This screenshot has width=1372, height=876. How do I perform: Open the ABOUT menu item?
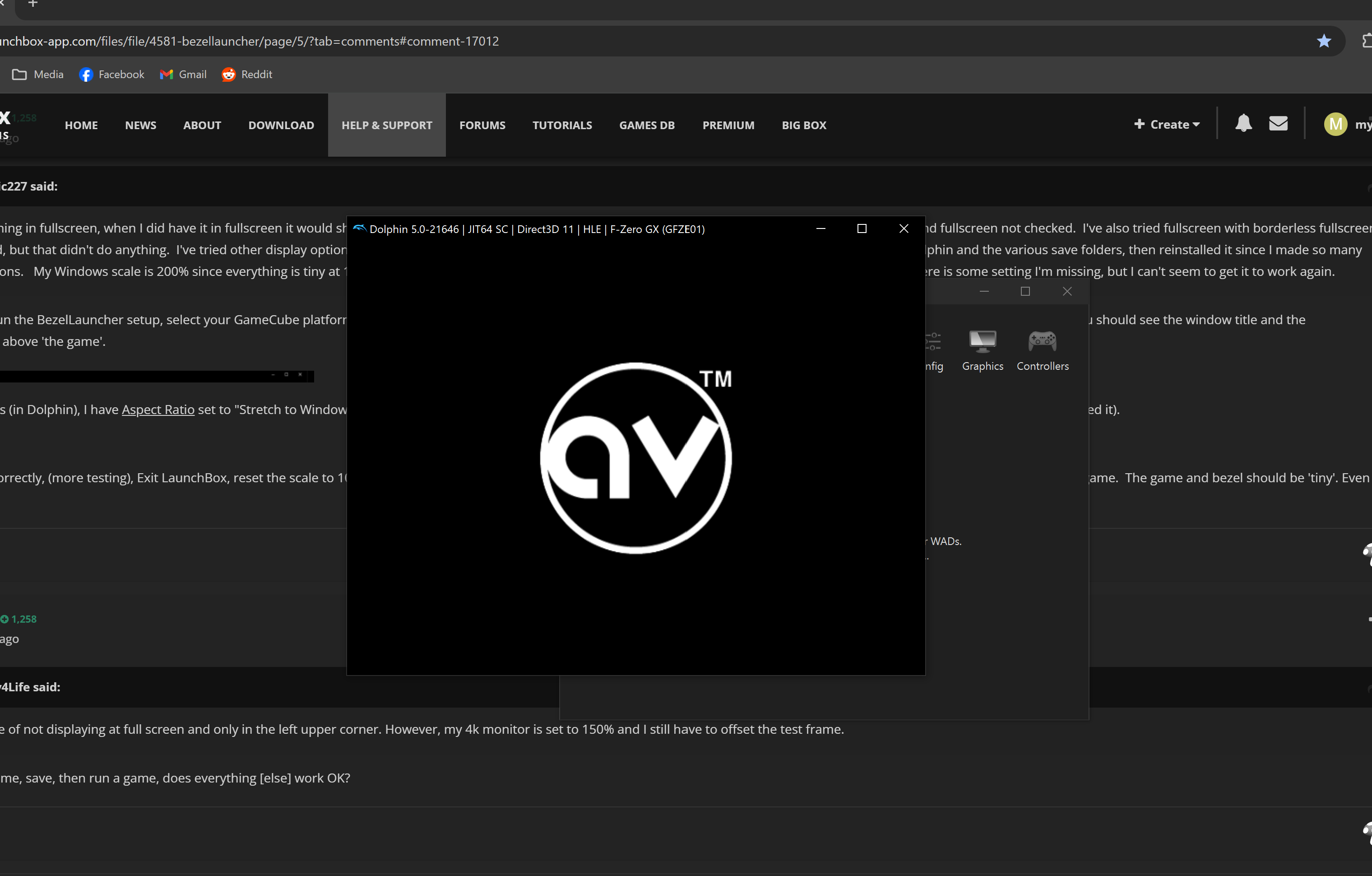pos(202,126)
